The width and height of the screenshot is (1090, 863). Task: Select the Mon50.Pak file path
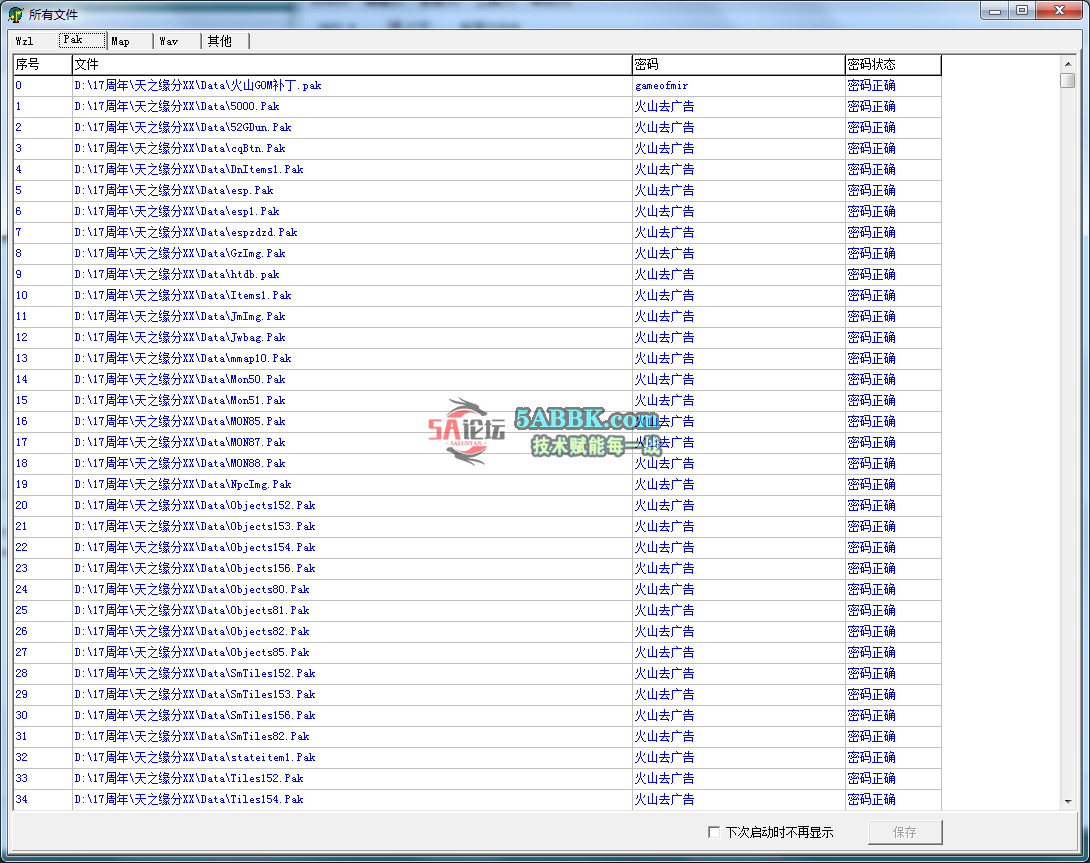point(180,379)
